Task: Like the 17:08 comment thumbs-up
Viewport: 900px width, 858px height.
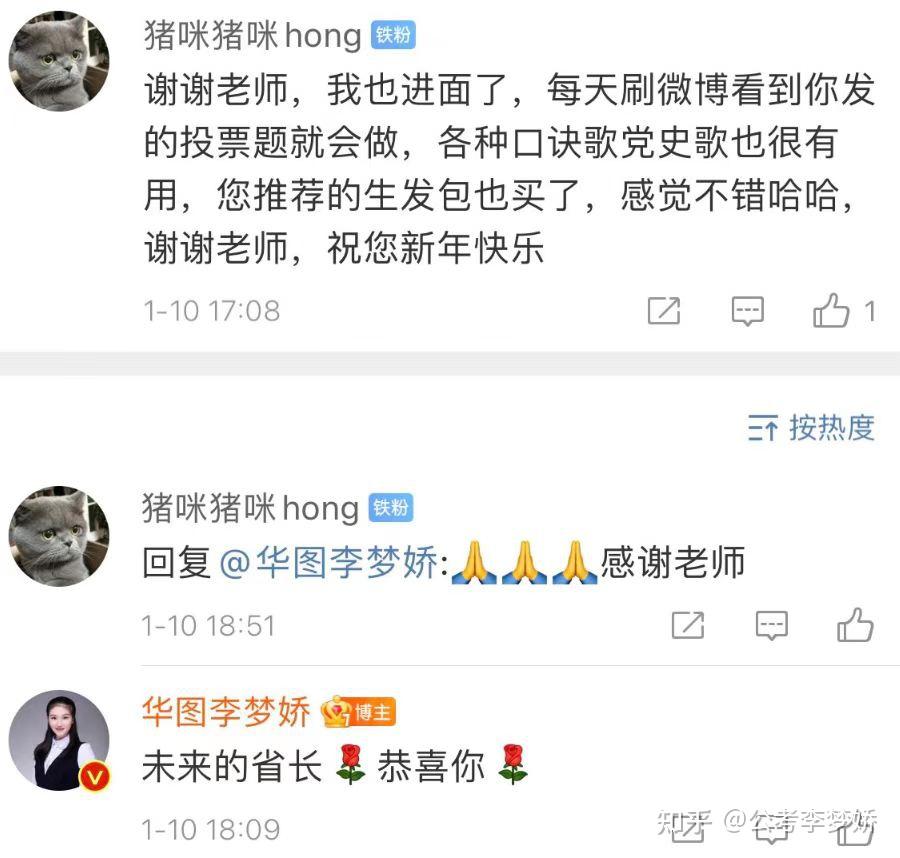Action: [831, 310]
